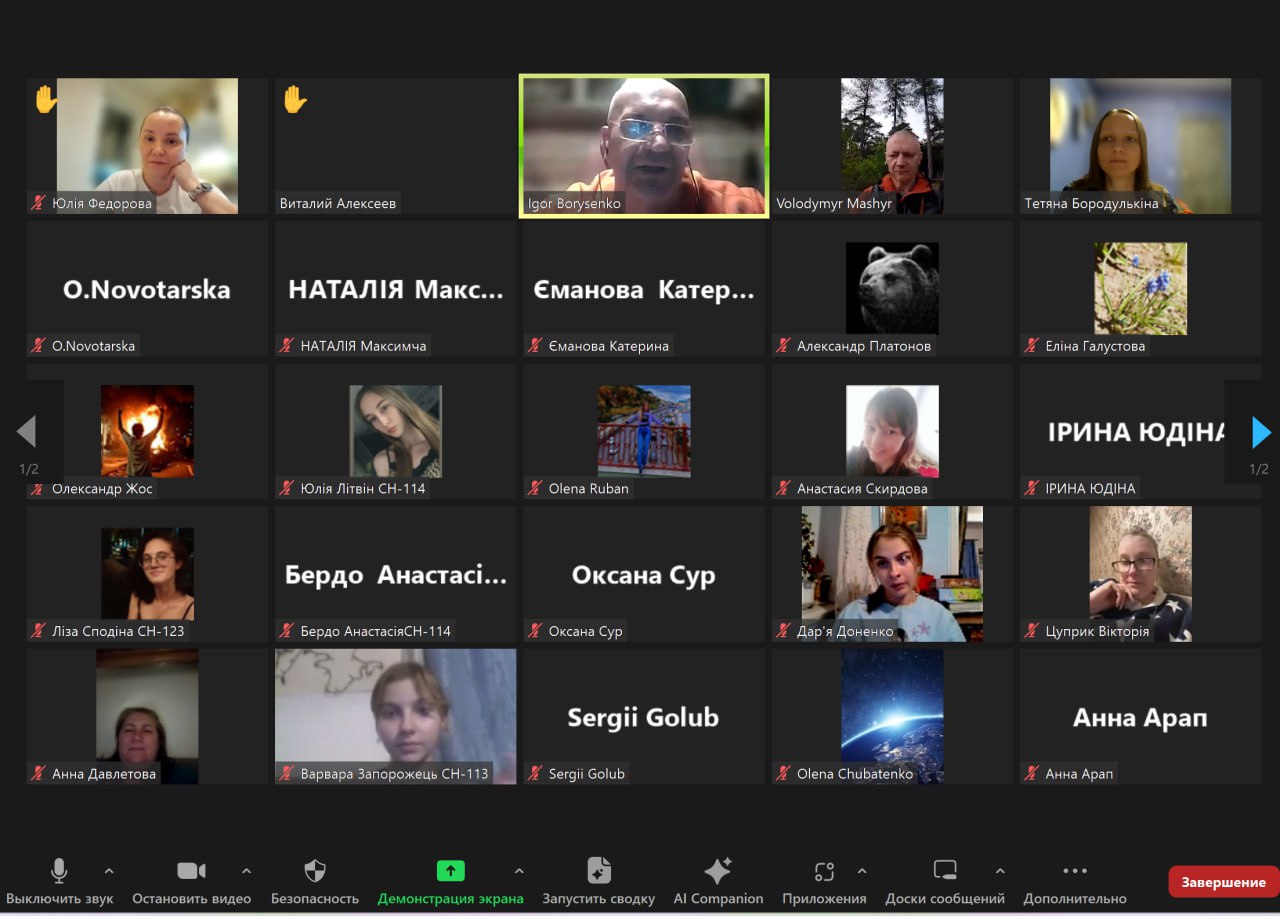Expand the Apps options chevron
1280x916 pixels.
(862, 871)
